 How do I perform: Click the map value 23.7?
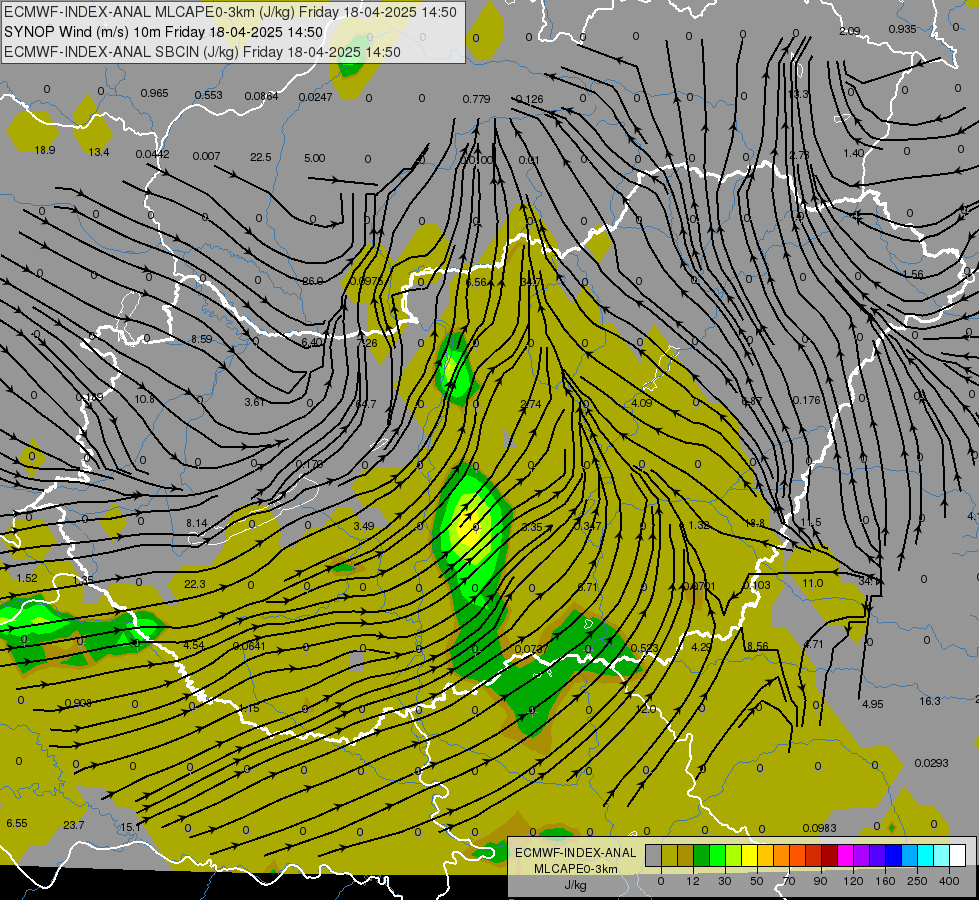74,825
